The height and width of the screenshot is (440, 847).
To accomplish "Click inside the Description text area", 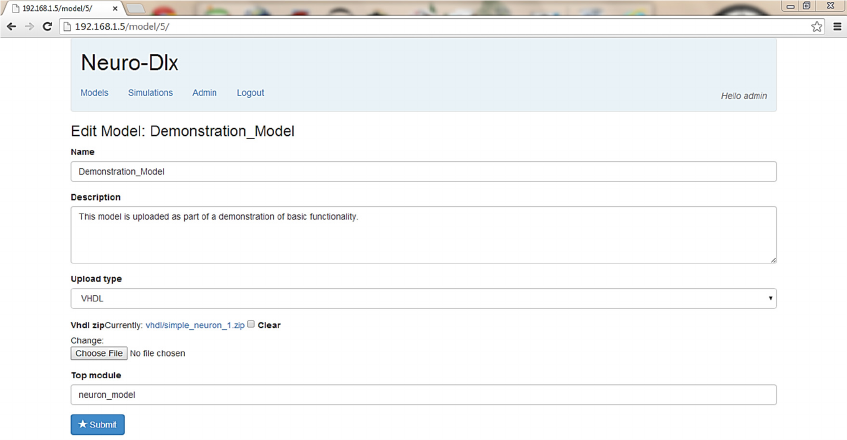I will click(423, 235).
